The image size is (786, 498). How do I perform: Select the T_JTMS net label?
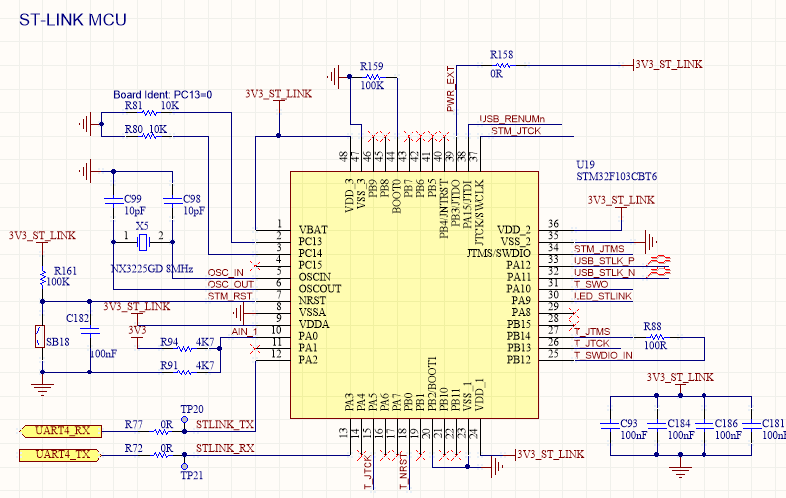[x=593, y=331]
